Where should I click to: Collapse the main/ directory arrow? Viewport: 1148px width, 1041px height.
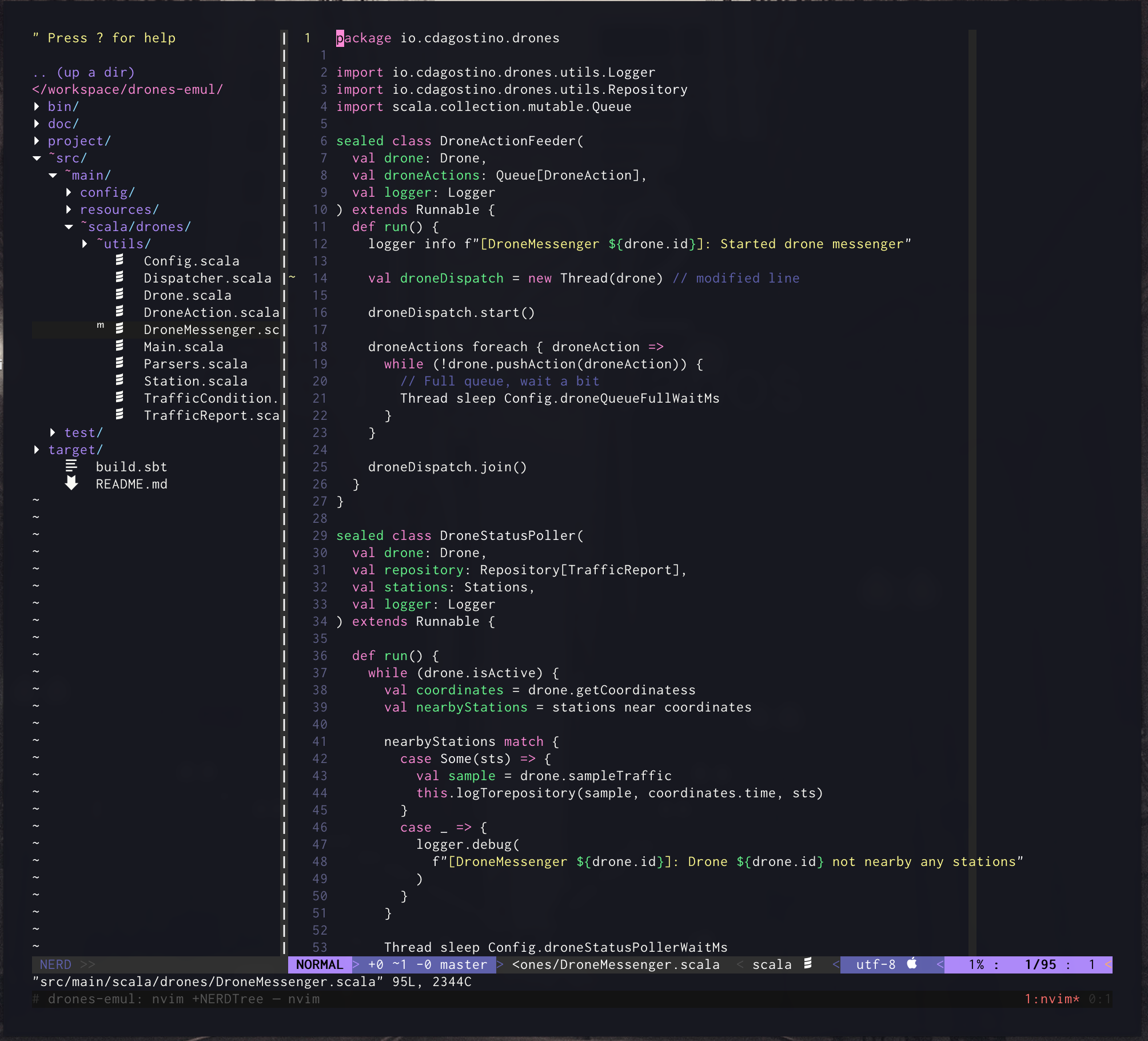click(x=53, y=175)
